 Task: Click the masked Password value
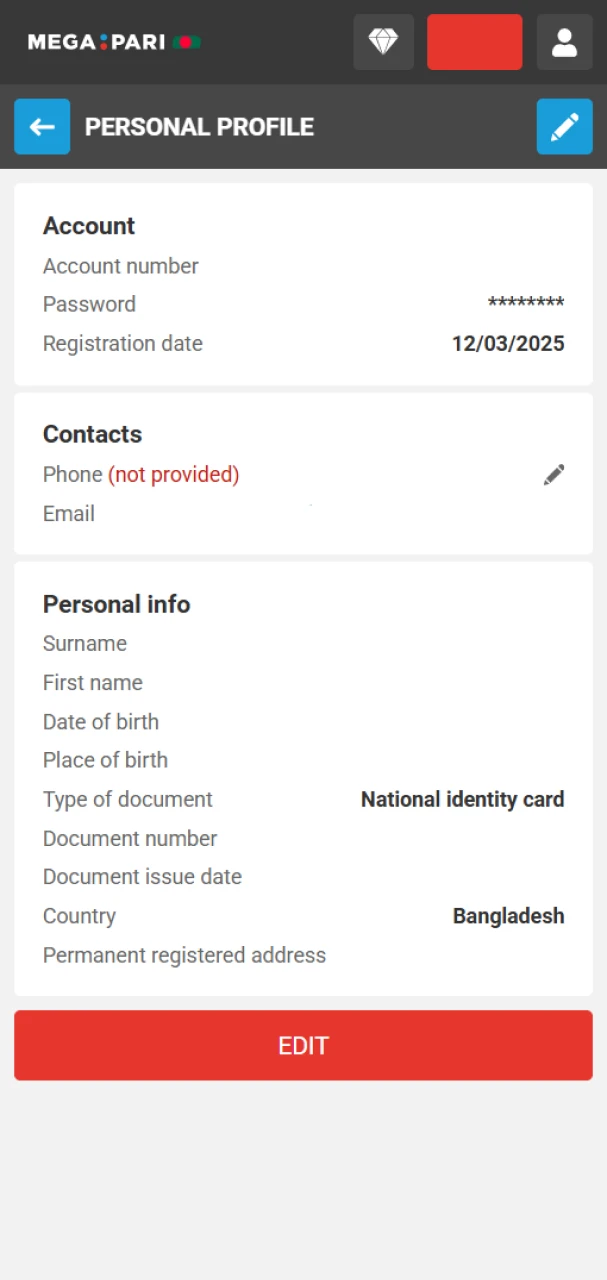pos(526,304)
